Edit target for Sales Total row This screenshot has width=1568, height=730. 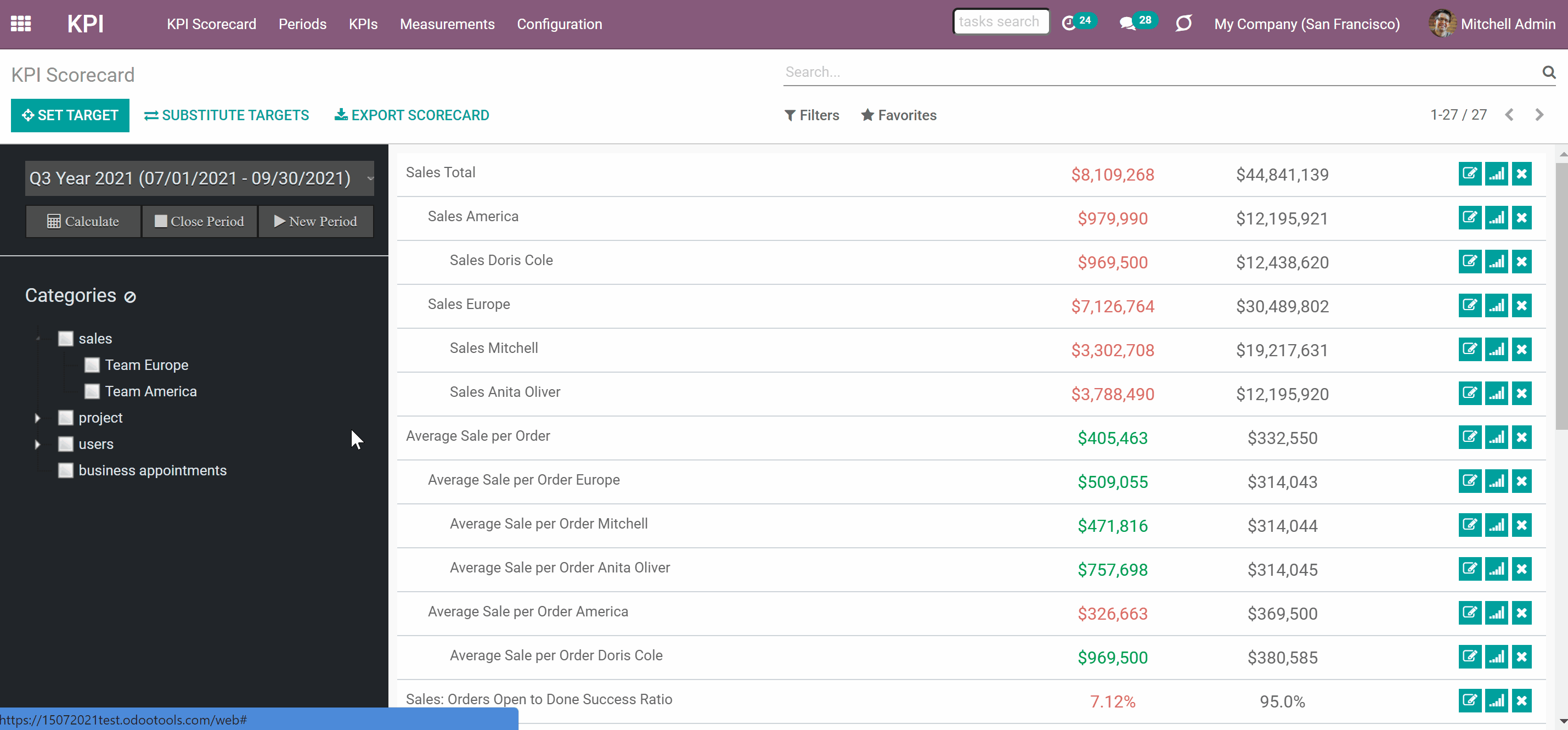(x=1469, y=174)
